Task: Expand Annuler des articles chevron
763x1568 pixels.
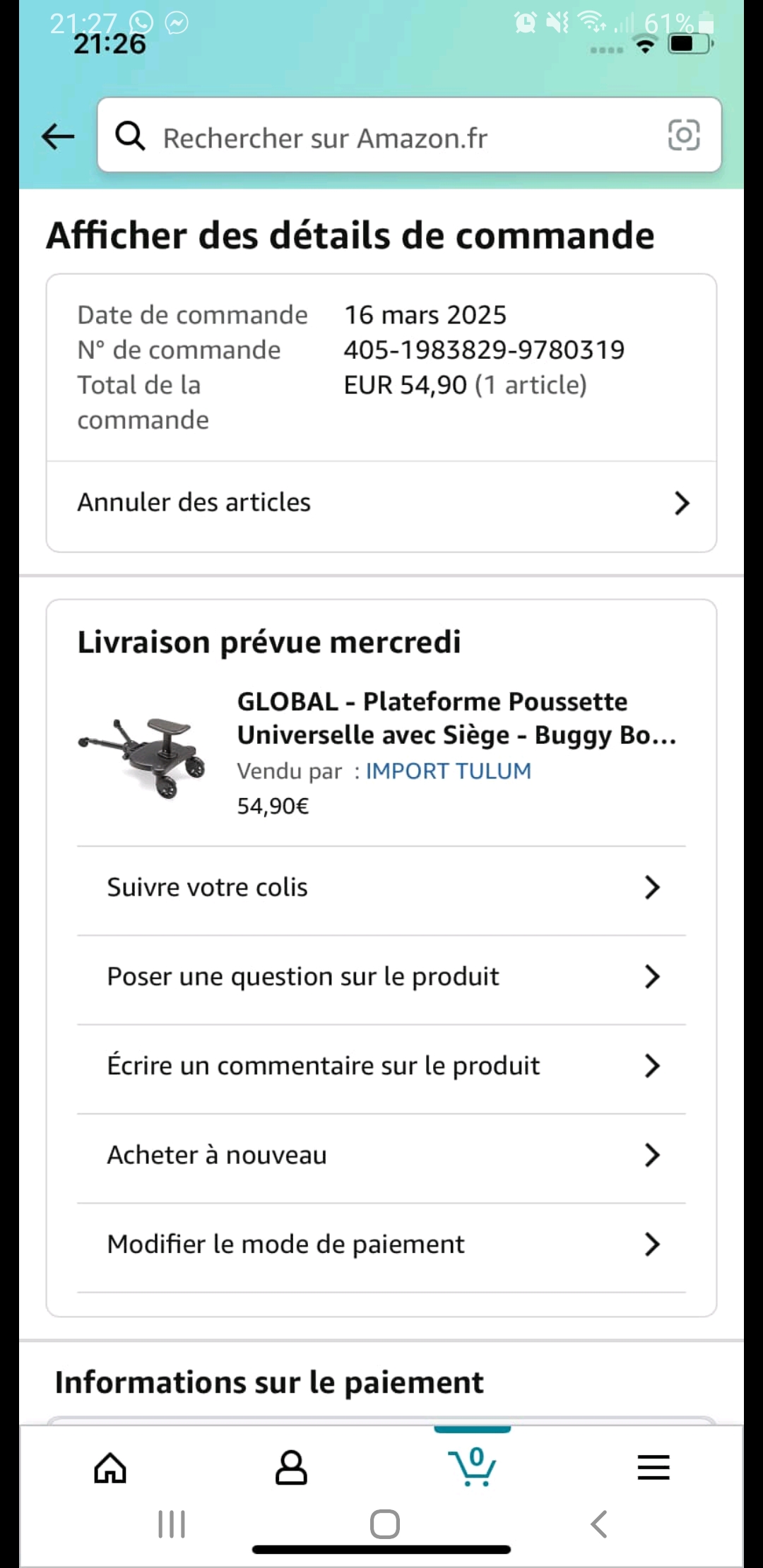Action: click(x=681, y=503)
